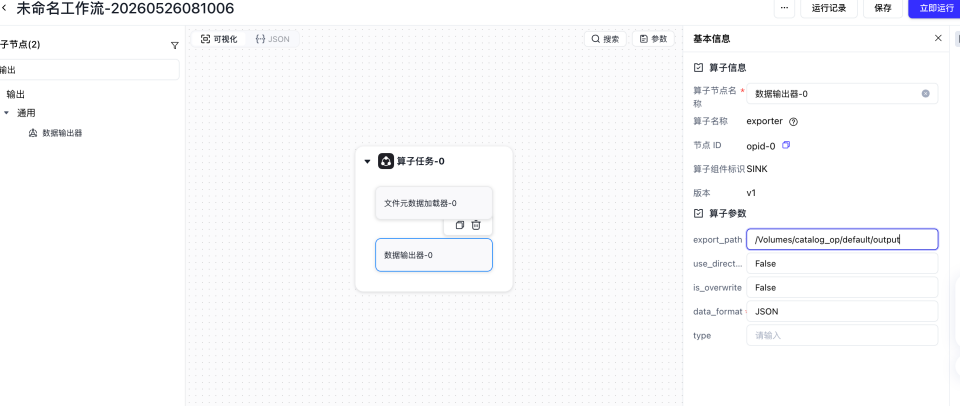The height and width of the screenshot is (406, 960).
Task: Open the 参数 parameters button
Action: click(653, 39)
